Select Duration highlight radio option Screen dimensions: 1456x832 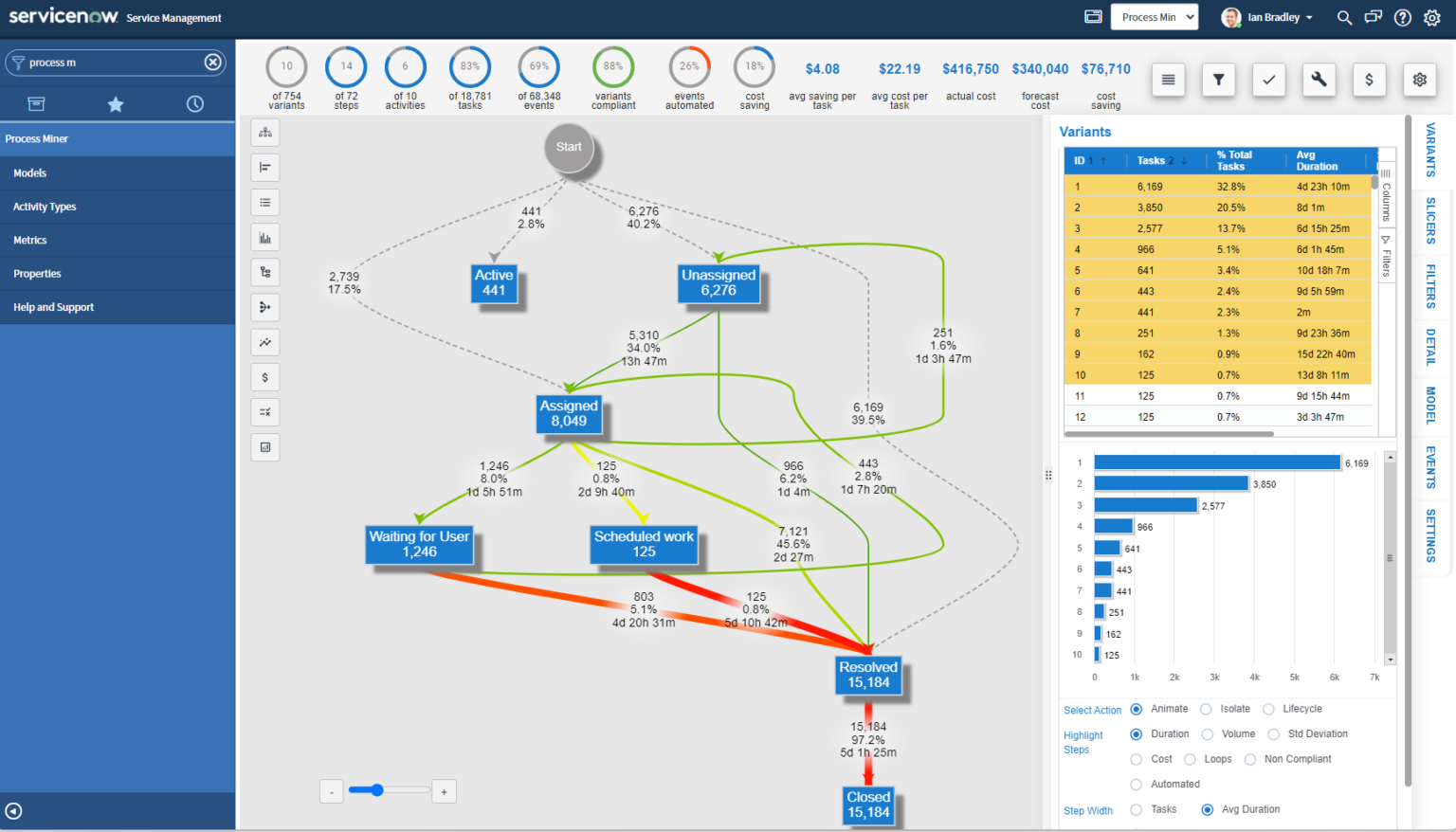(x=1136, y=734)
